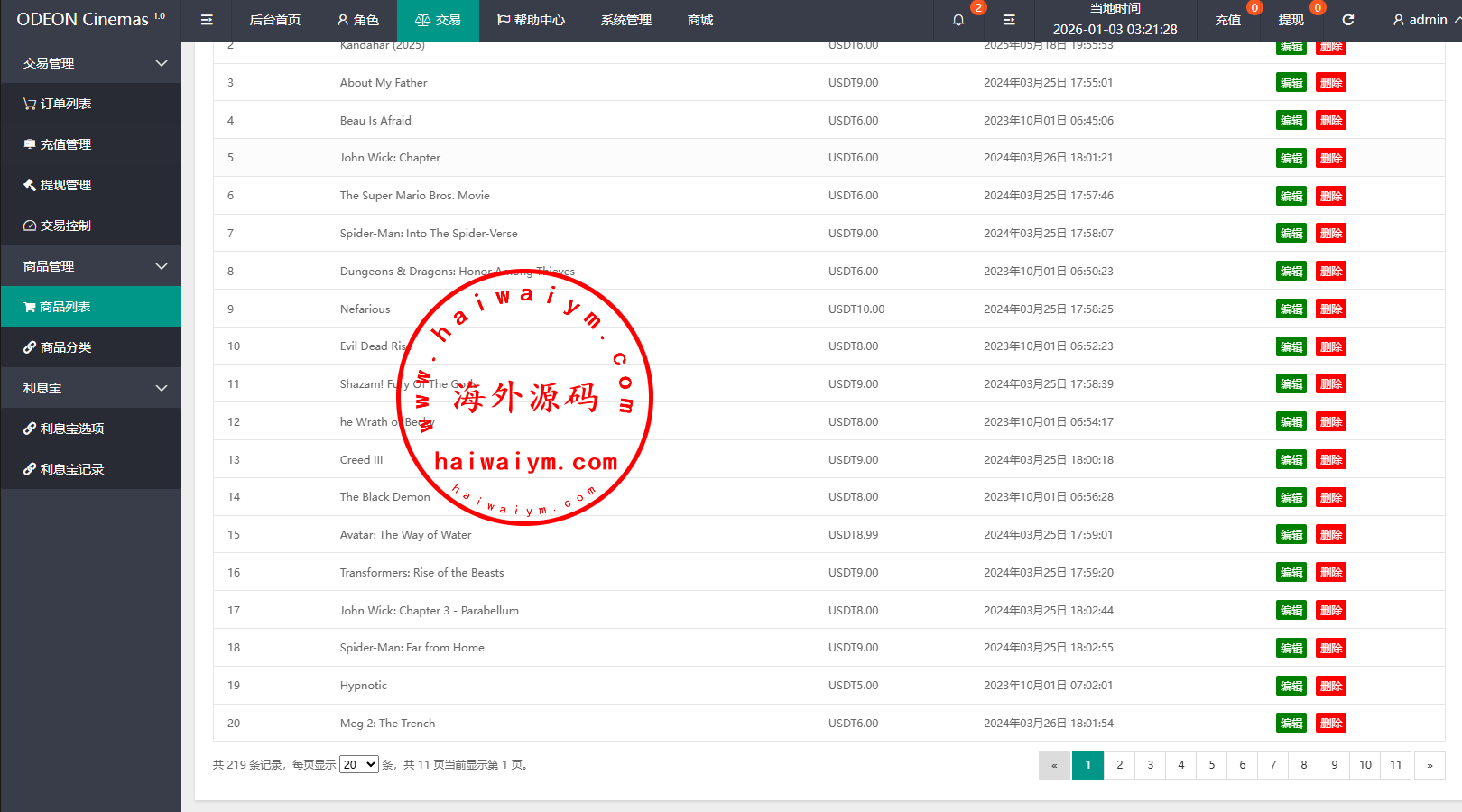This screenshot has height=812, width=1462.
Task: Go to page 5 in pagination
Action: tap(1212, 765)
